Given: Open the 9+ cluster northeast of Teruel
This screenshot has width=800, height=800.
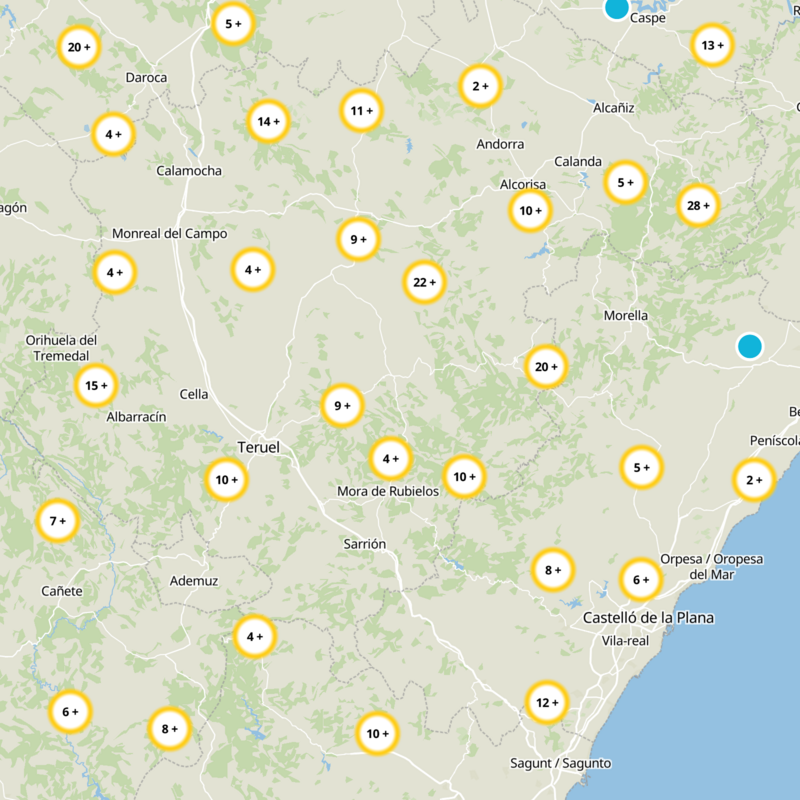Looking at the screenshot, I should (x=342, y=406).
